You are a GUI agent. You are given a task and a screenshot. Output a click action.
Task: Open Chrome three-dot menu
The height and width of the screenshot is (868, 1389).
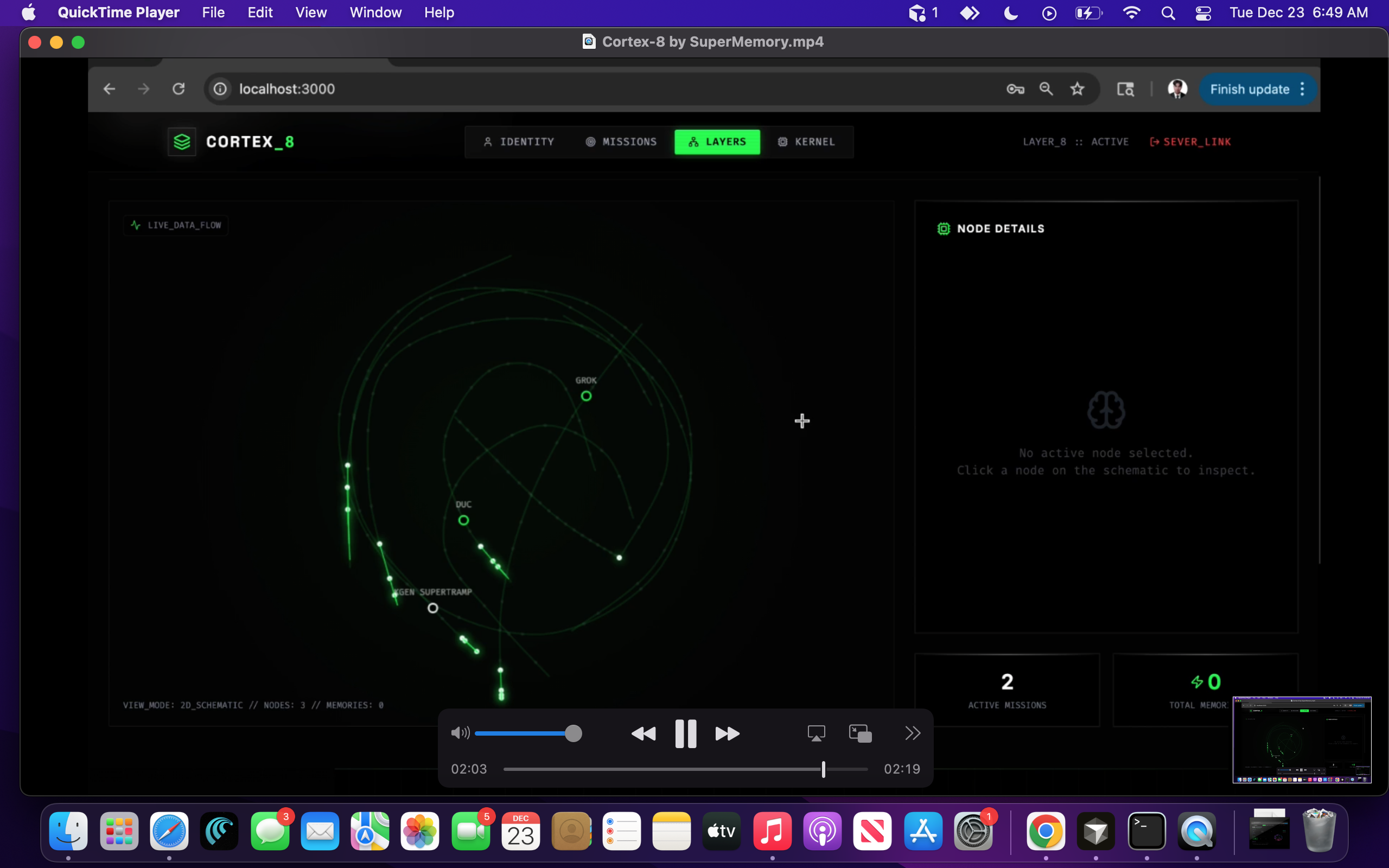click(x=1302, y=89)
